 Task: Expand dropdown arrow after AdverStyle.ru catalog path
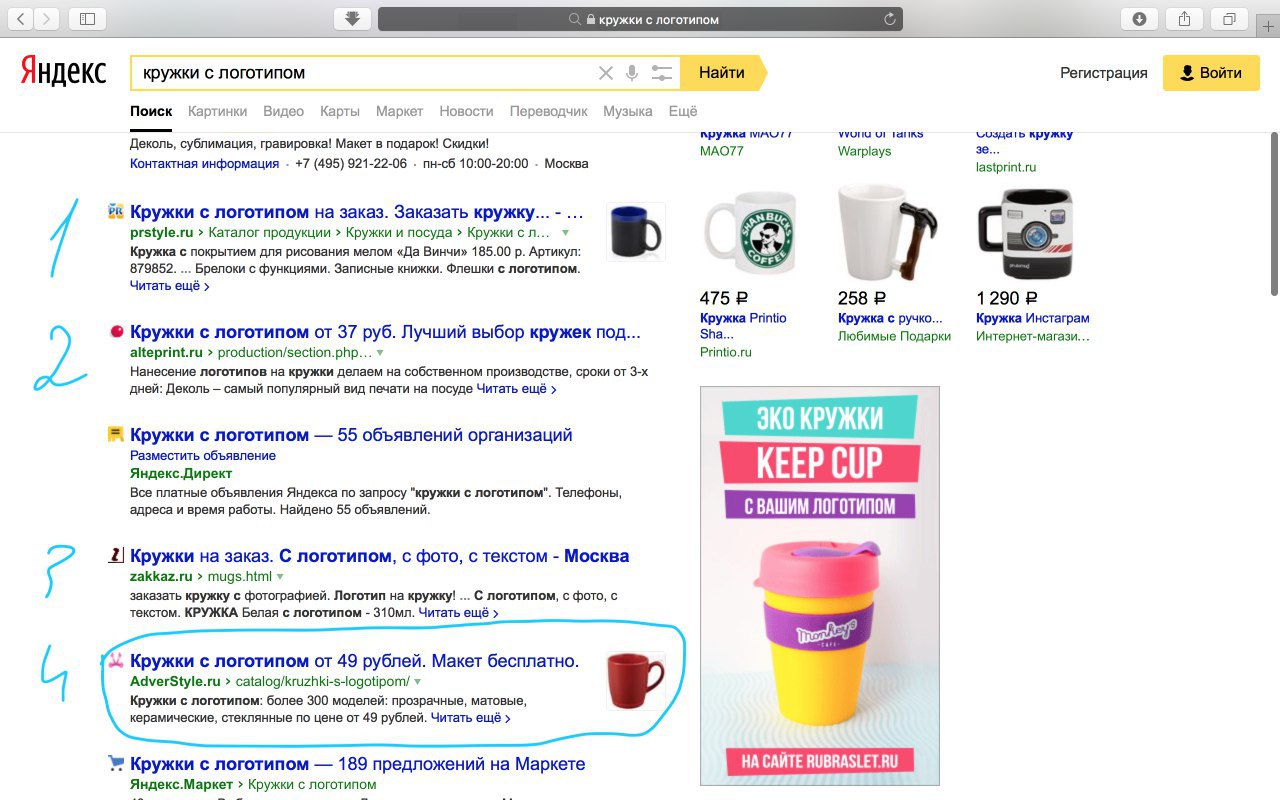tap(418, 682)
